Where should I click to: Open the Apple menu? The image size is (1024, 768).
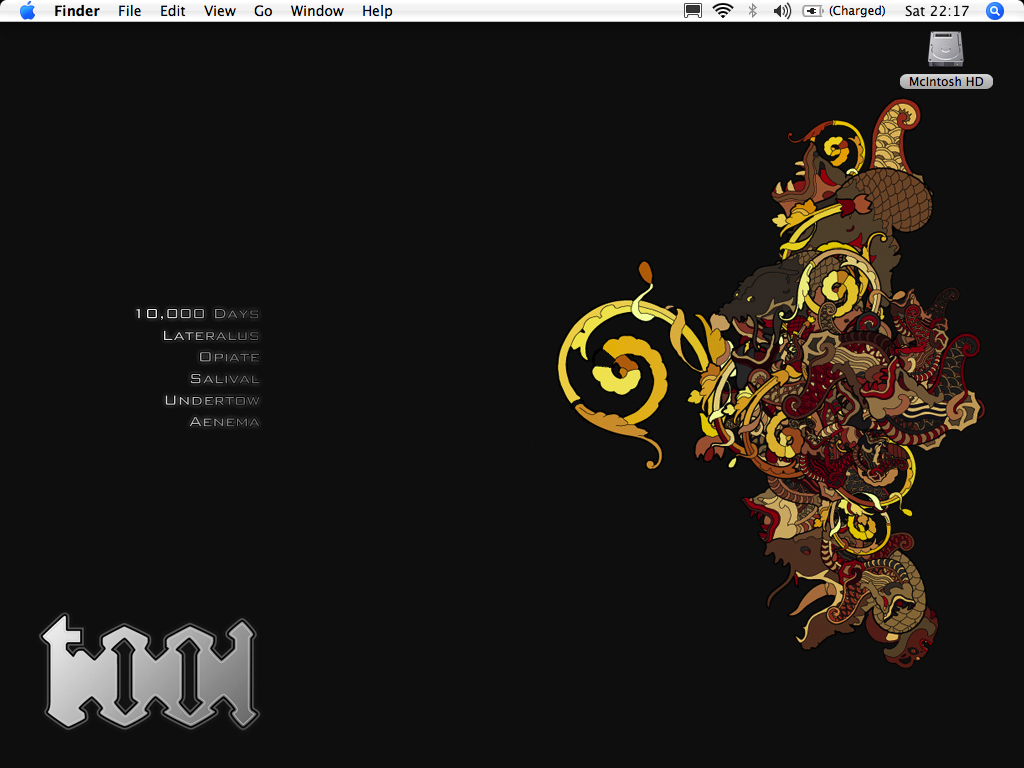click(x=27, y=11)
